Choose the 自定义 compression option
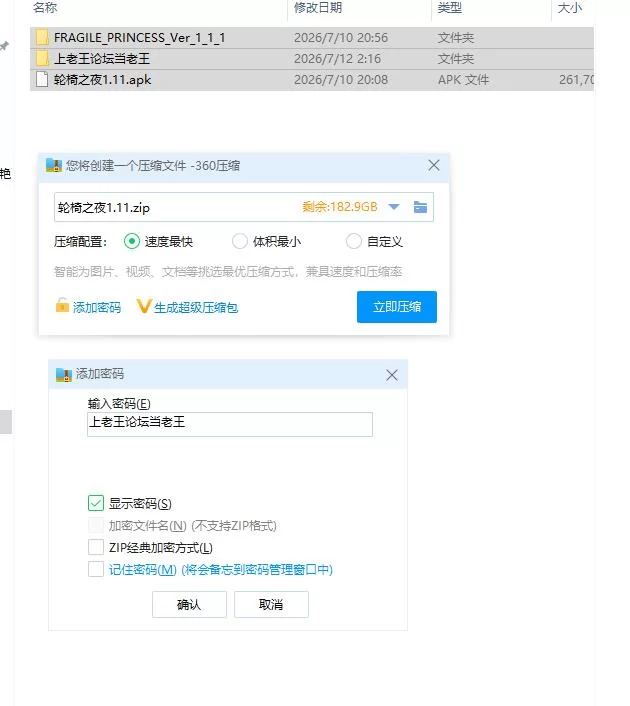The image size is (630, 706). tap(354, 241)
